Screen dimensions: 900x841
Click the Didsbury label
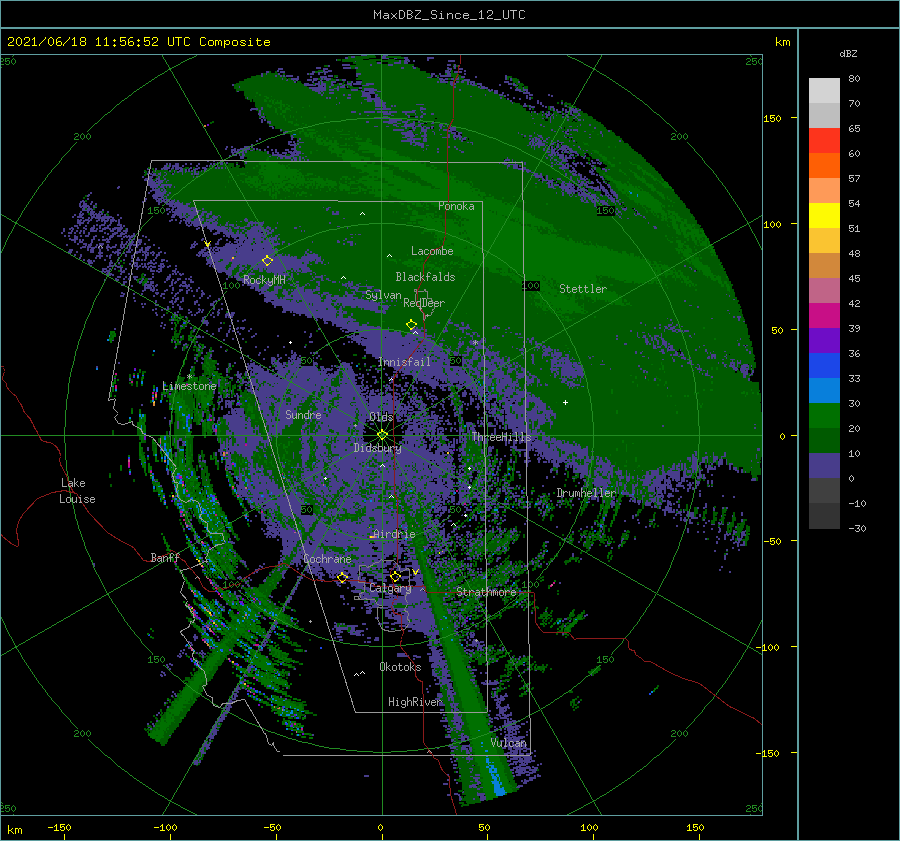coord(378,448)
